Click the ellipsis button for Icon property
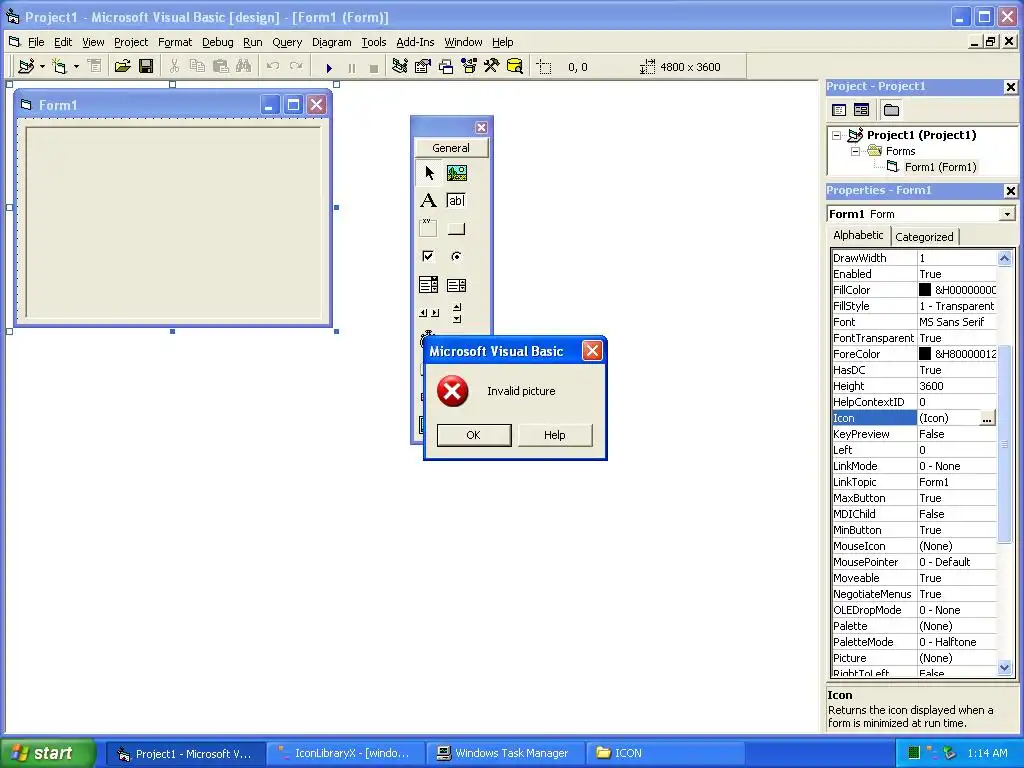Image resolution: width=1024 pixels, height=768 pixels. point(987,418)
